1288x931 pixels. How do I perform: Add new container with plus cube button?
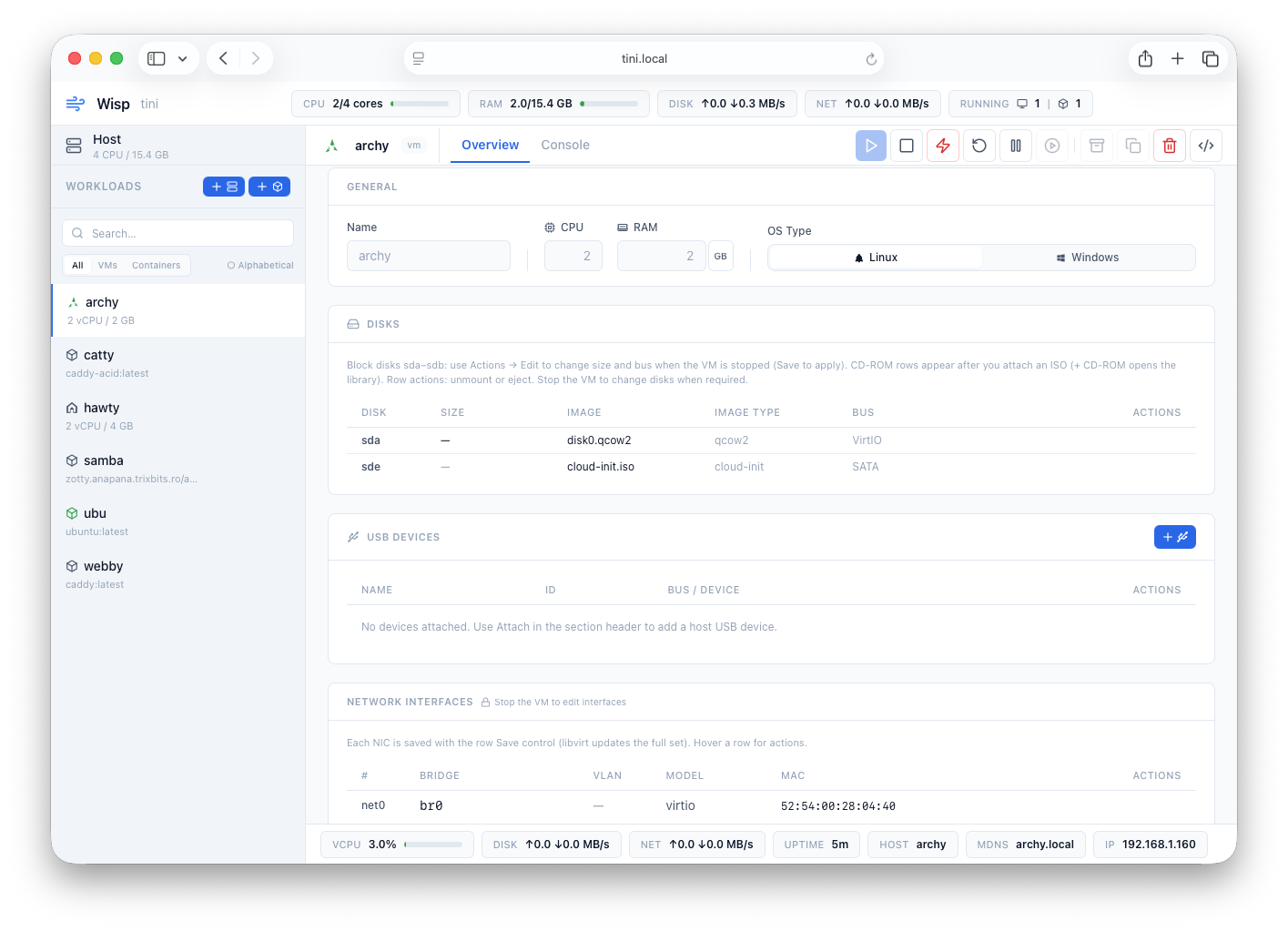(x=269, y=187)
